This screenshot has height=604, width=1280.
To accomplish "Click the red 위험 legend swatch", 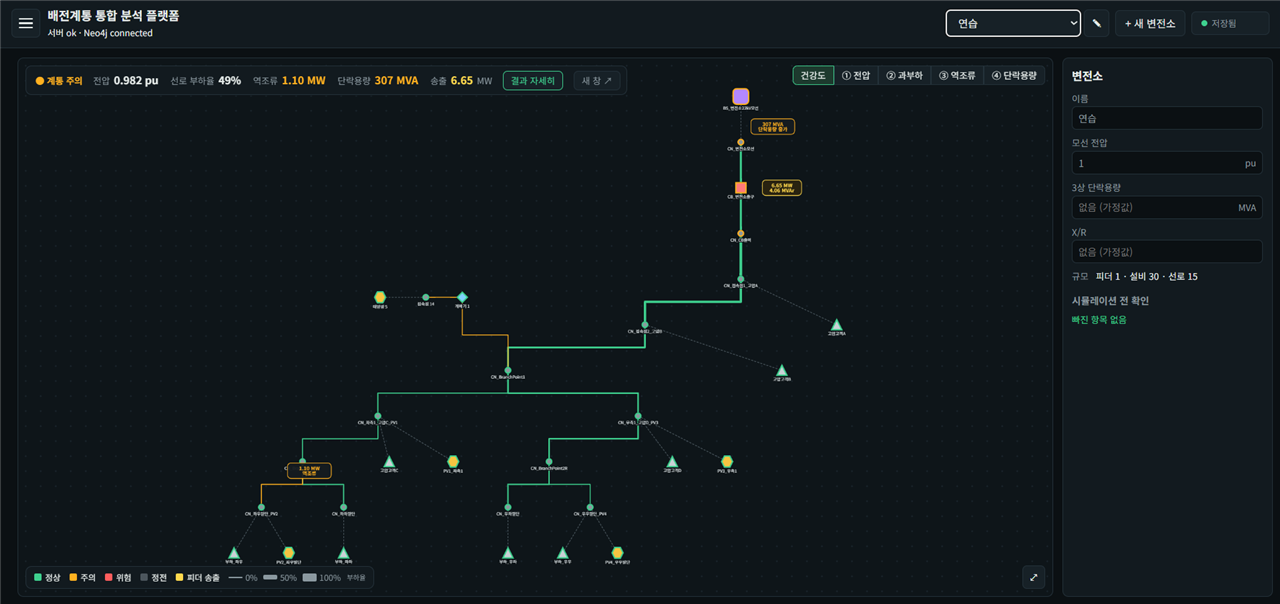I will tap(108, 577).
